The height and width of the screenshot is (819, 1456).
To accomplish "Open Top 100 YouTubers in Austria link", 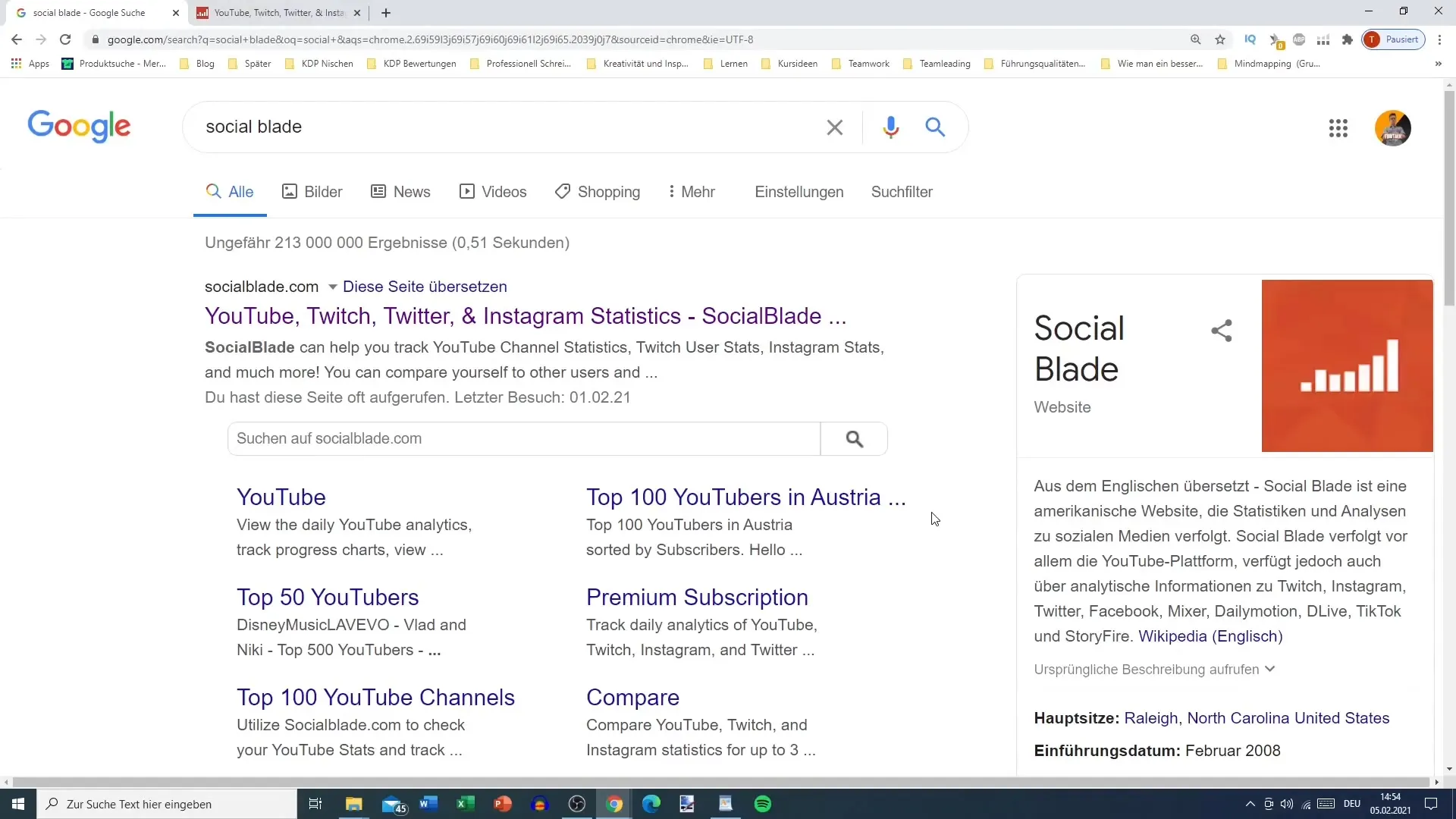I will pos(746,497).
